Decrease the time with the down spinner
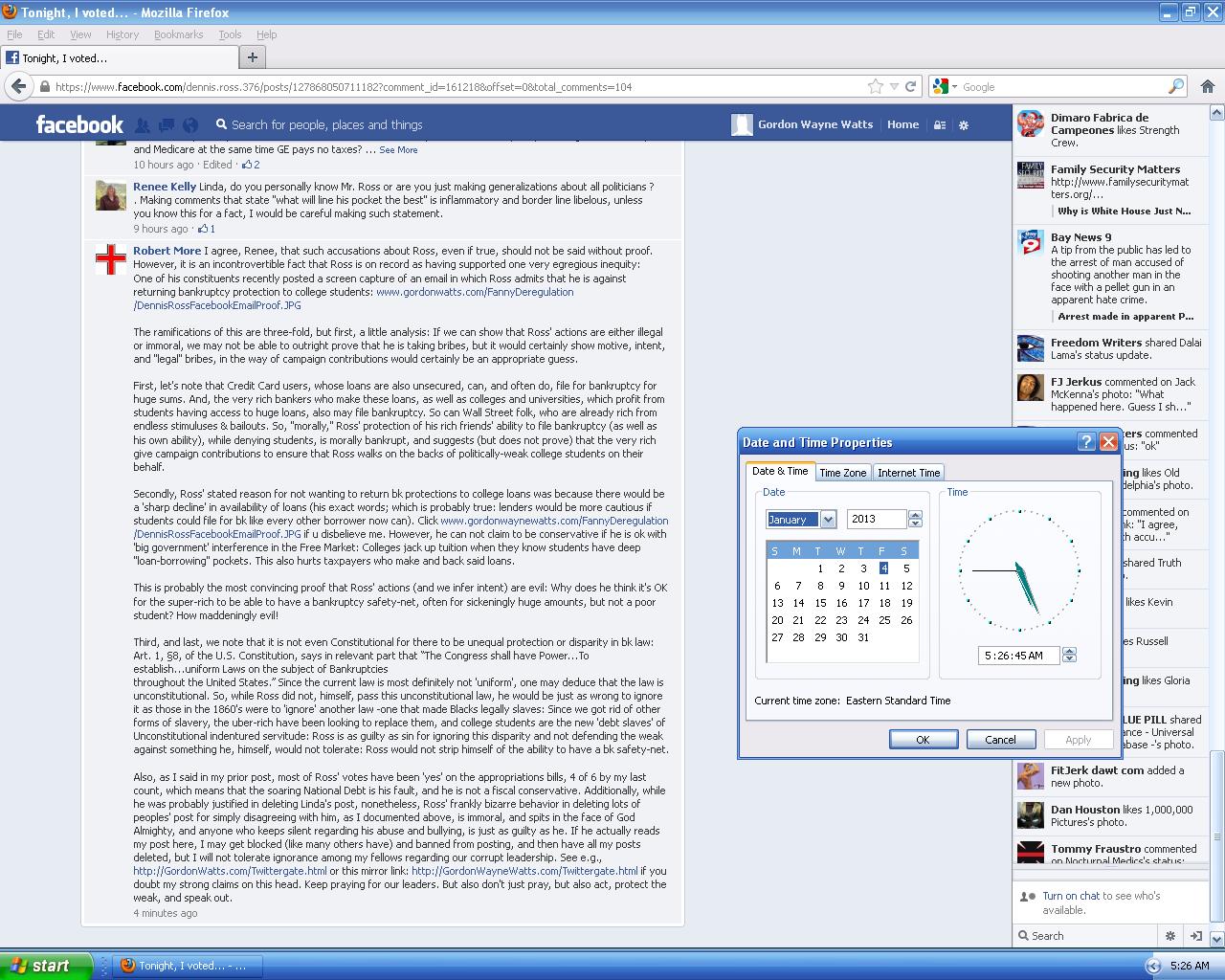Viewport: 1225px width, 980px height. tap(1069, 660)
